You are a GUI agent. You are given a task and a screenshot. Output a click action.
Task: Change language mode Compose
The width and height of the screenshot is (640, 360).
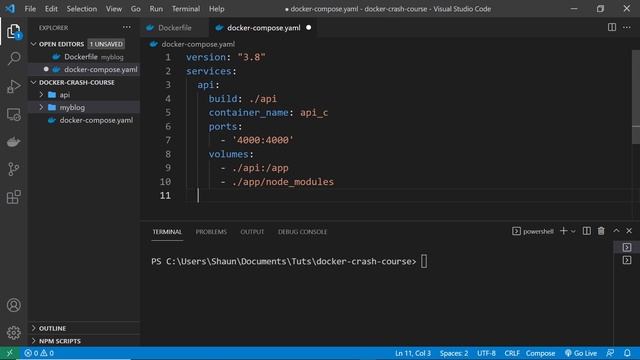pyautogui.click(x=540, y=353)
